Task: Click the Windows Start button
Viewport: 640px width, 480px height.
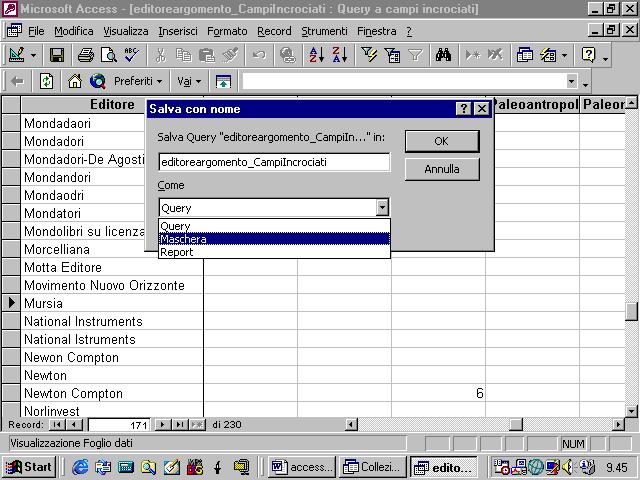Action: (29, 467)
